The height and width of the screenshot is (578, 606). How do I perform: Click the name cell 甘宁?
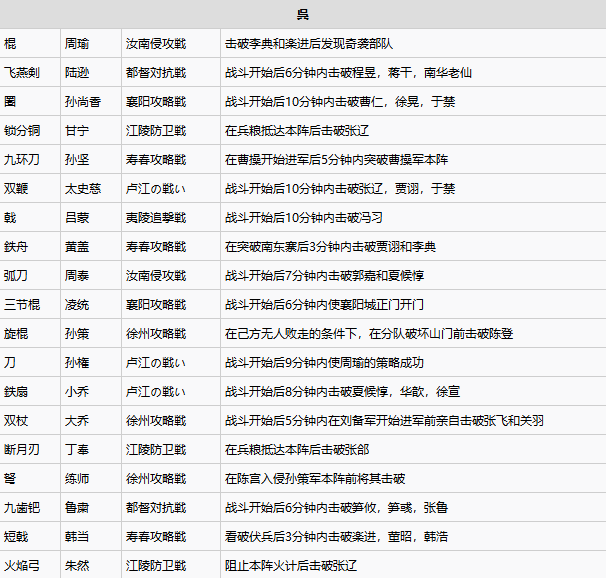click(77, 131)
